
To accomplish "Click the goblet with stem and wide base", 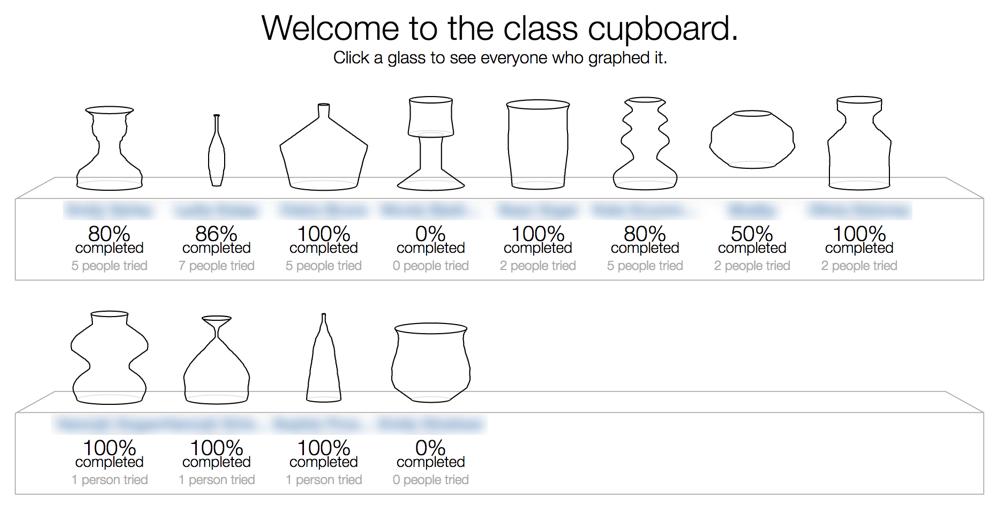I will click(430, 143).
